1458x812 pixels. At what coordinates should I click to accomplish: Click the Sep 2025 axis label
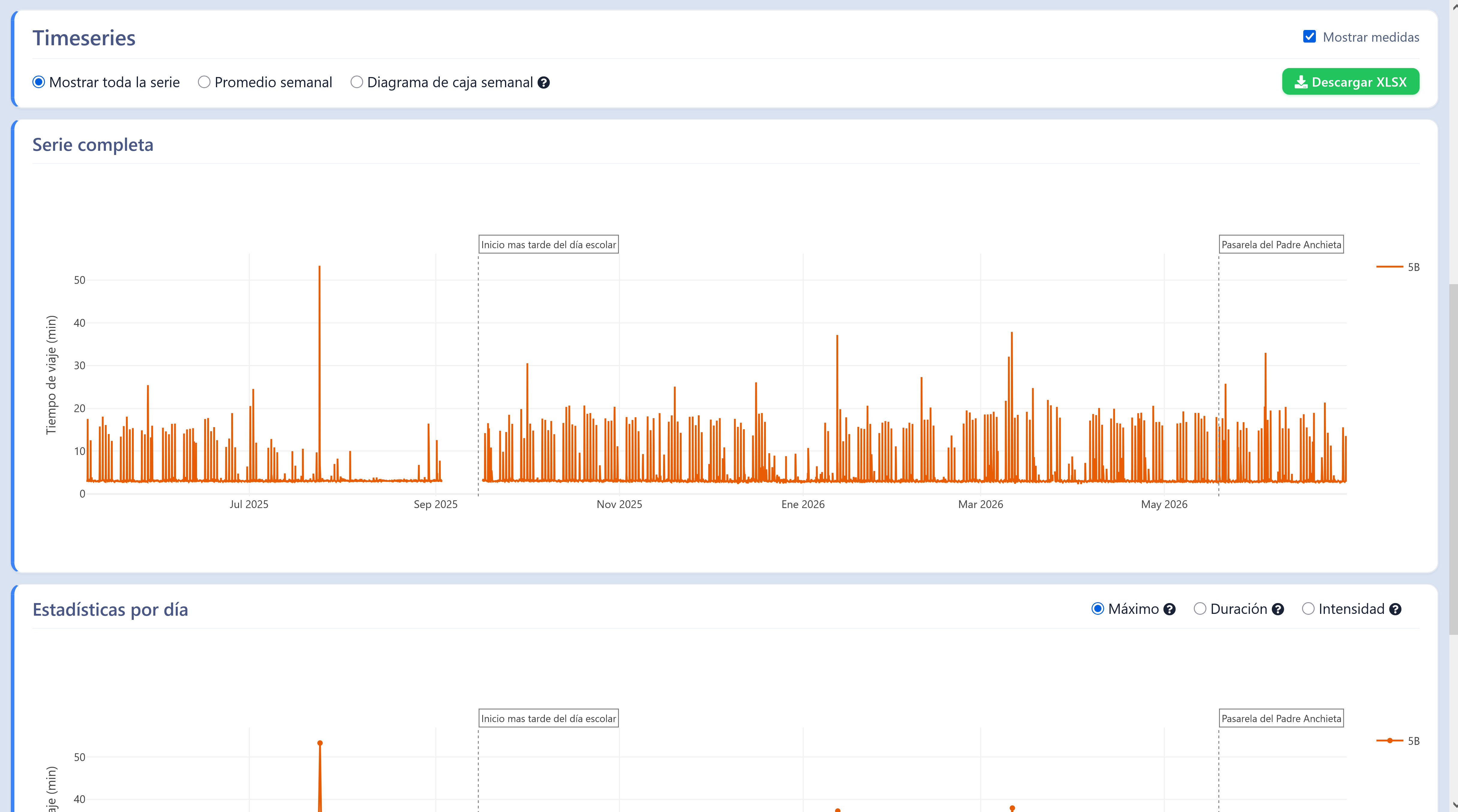pyautogui.click(x=435, y=504)
